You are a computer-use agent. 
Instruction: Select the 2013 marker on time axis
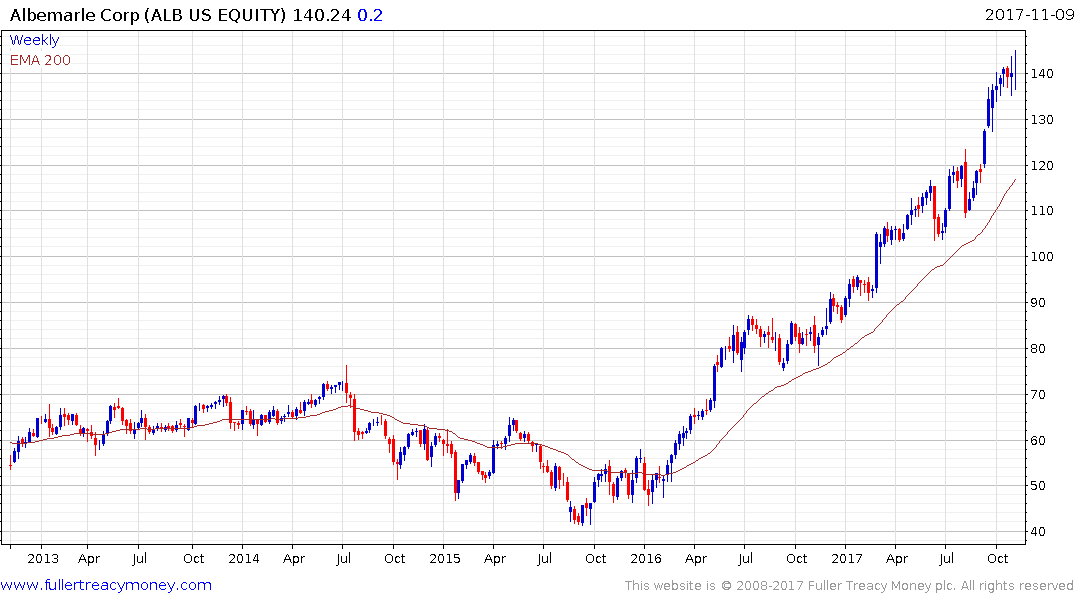coord(43,559)
